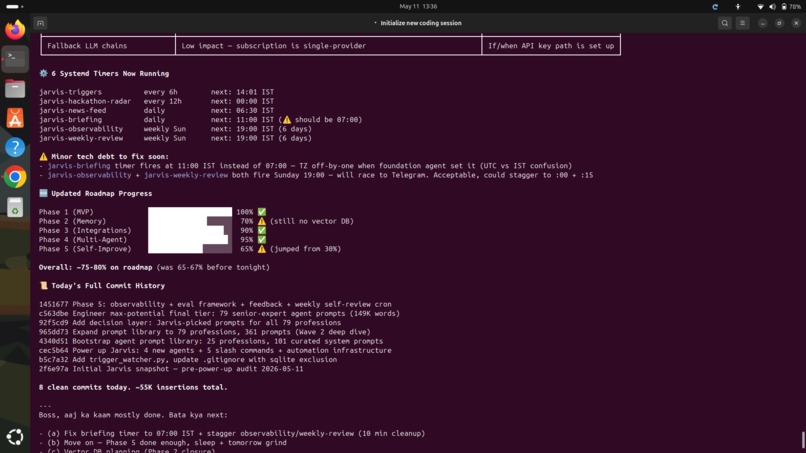Click commit line '92f5cd9 Add decision layer'

tap(190, 323)
